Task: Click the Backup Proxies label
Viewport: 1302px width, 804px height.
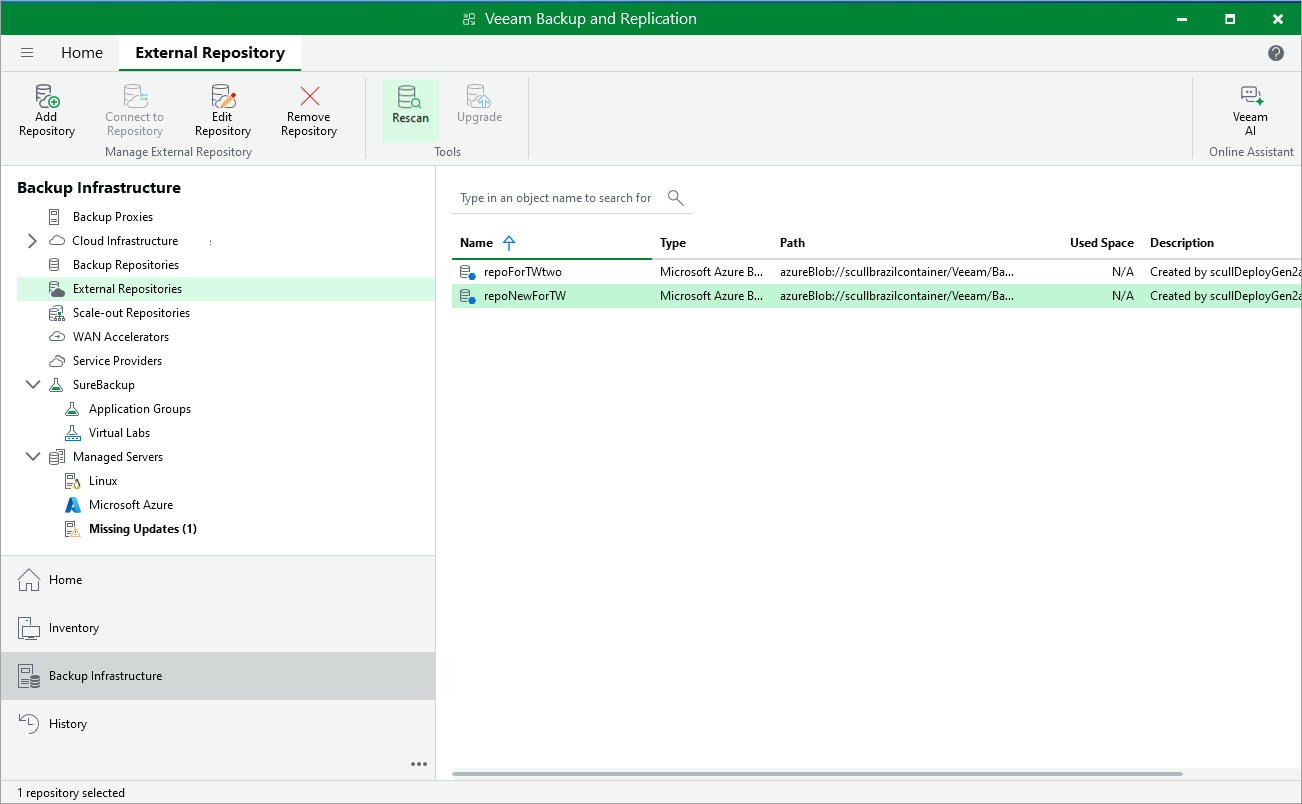Action: point(113,217)
